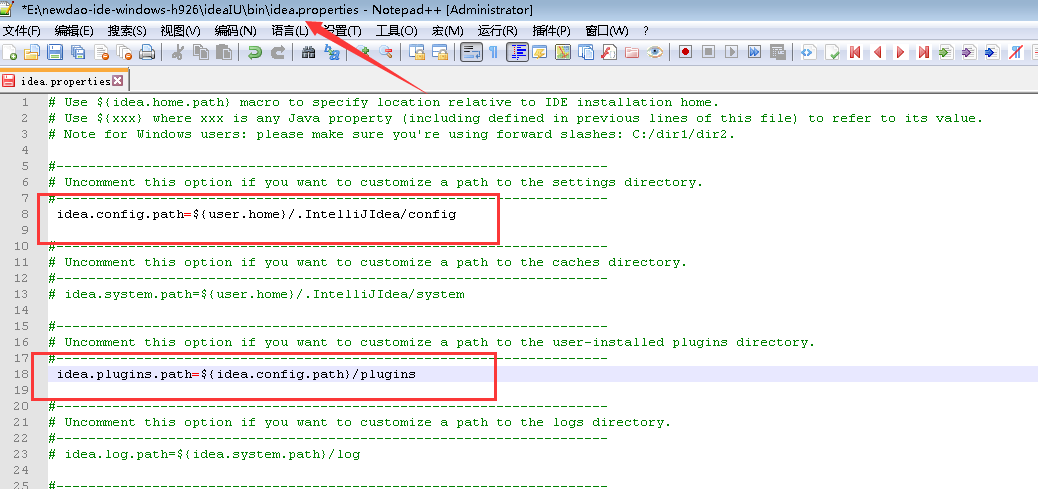Open the 运行(R) menu
This screenshot has width=1038, height=489.
pos(497,30)
